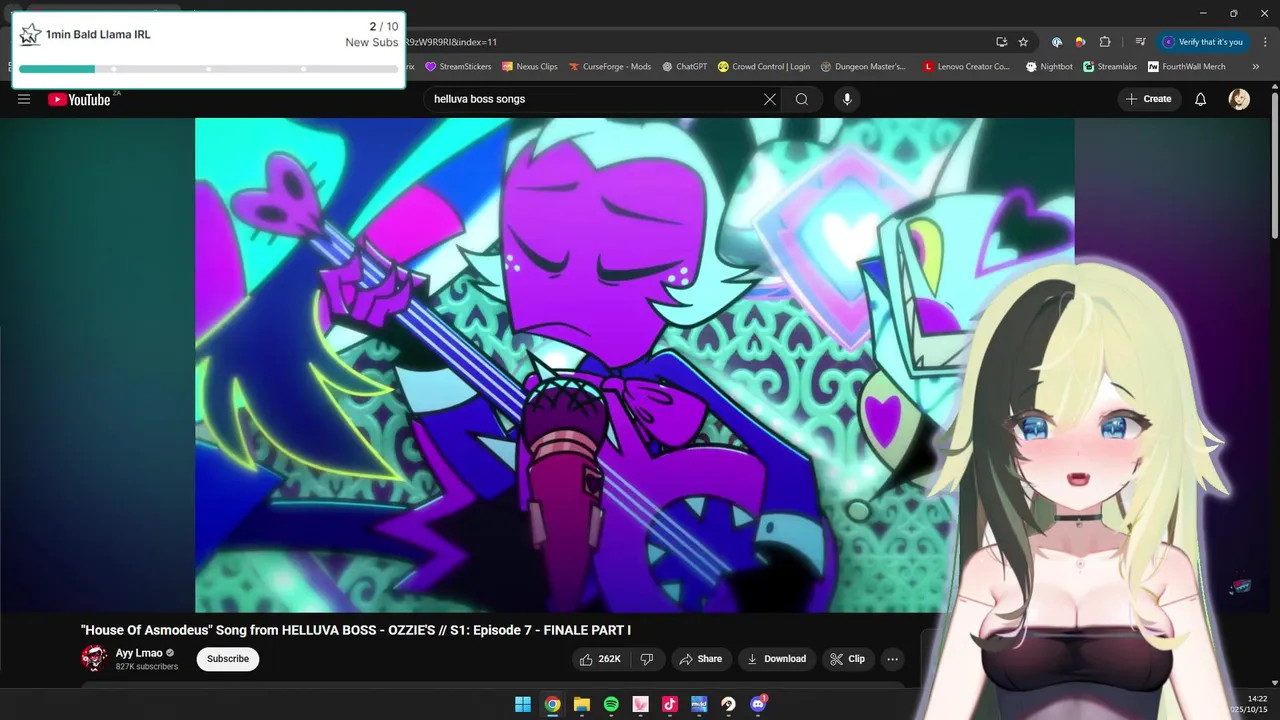Open the install/cast icon in address bar
This screenshot has width=1280, height=720.
(x=1001, y=42)
